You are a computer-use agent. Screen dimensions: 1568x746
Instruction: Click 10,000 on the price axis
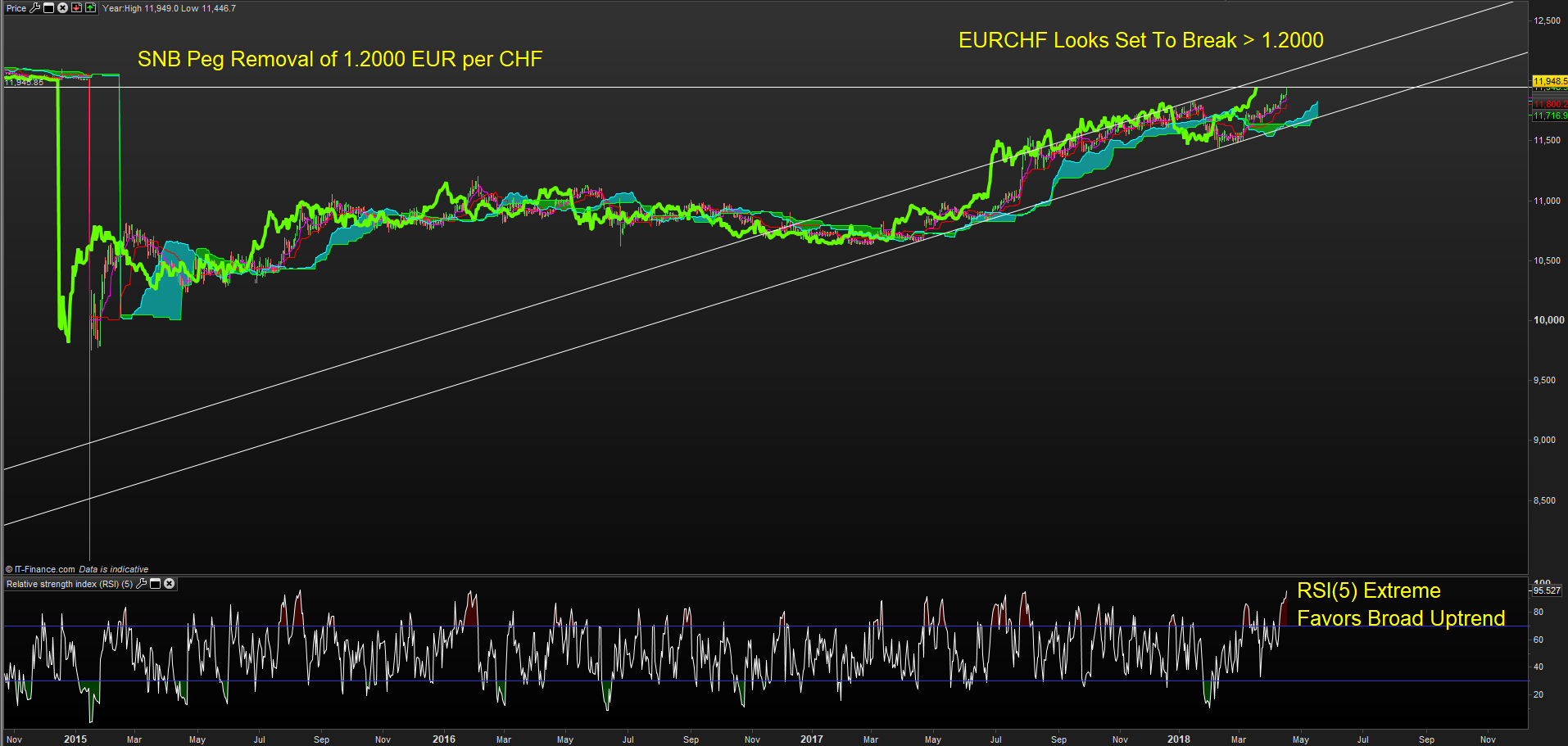click(x=1548, y=320)
